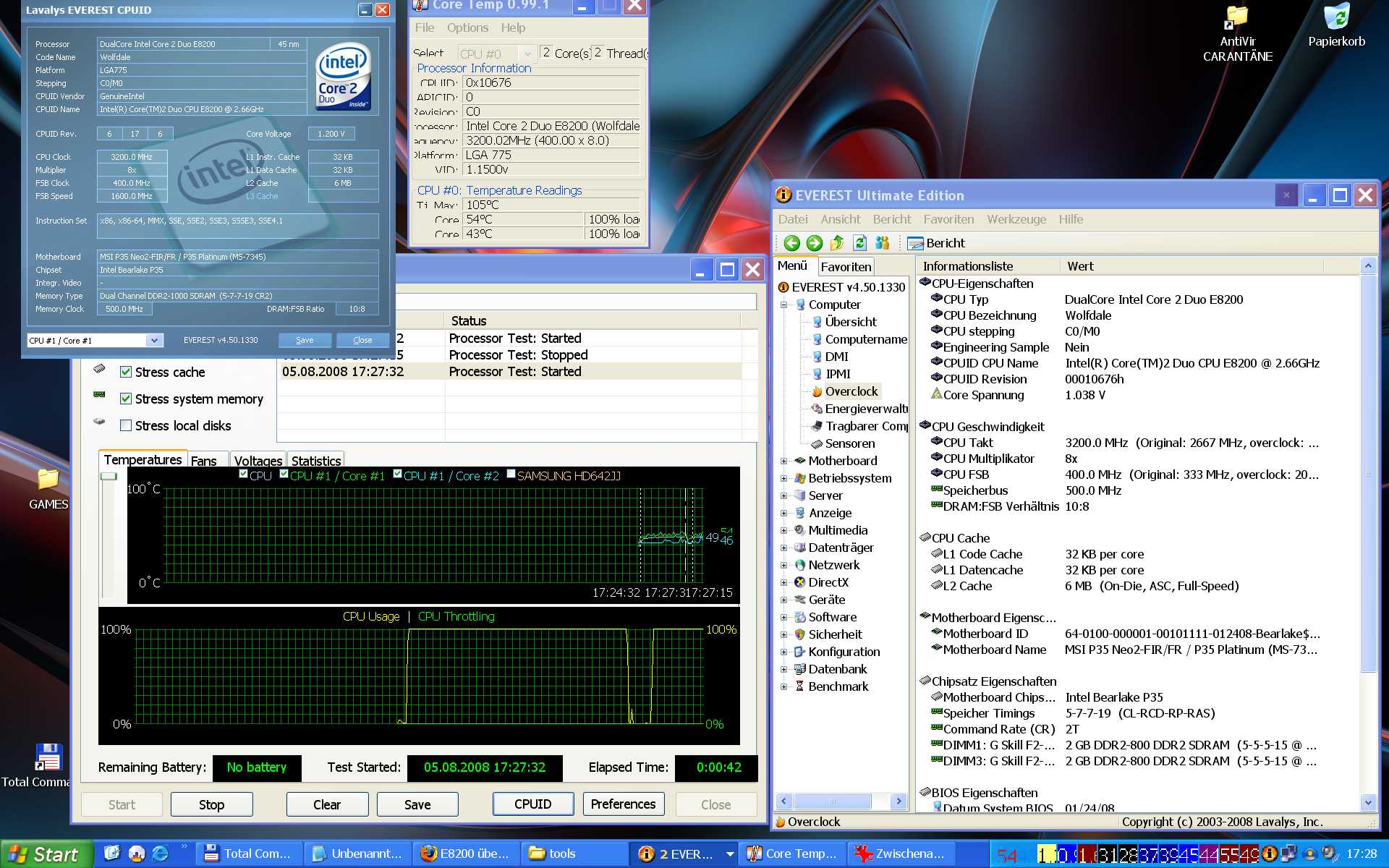Click the Anzeige monitor icon
This screenshot has width=1389, height=868.
[x=799, y=513]
